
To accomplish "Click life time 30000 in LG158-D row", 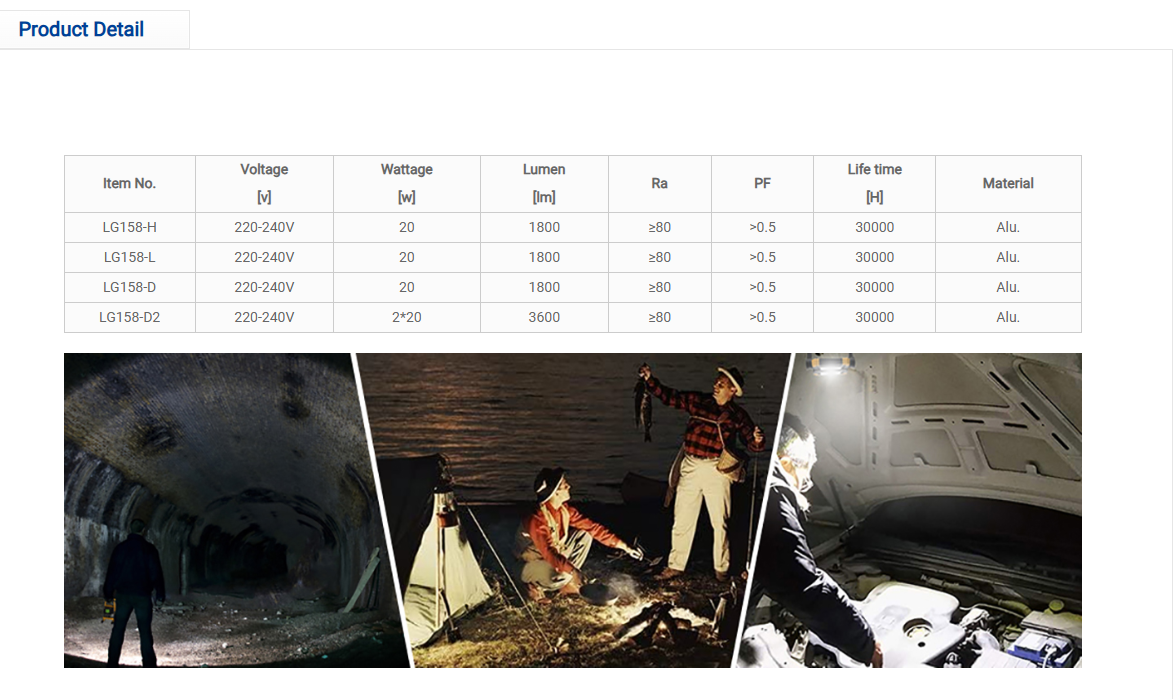I will click(875, 287).
